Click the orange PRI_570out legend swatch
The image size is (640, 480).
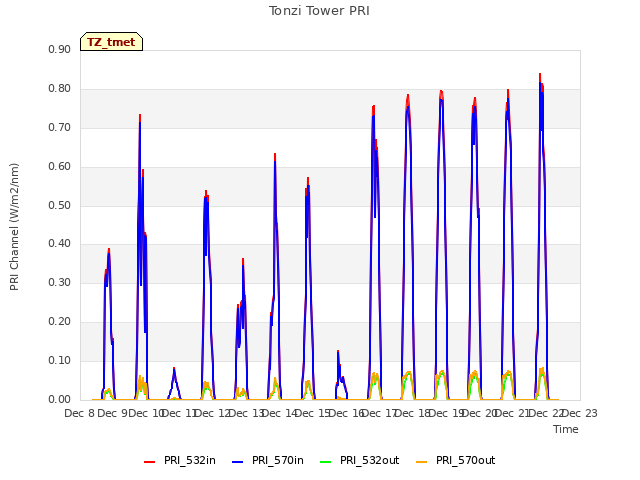point(422,462)
